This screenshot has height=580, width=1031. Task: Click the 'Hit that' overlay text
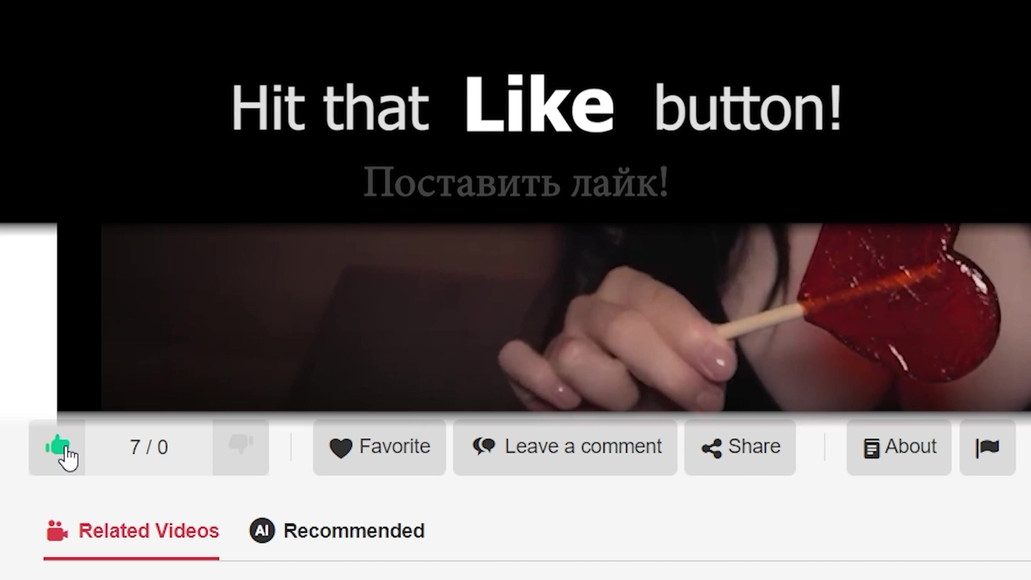[329, 109]
